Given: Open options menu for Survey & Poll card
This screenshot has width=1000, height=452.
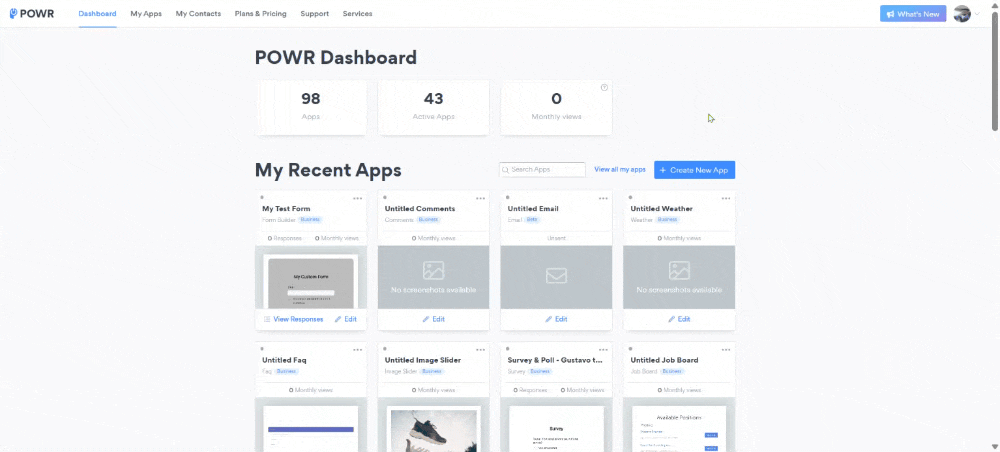Looking at the screenshot, I should pos(603,349).
